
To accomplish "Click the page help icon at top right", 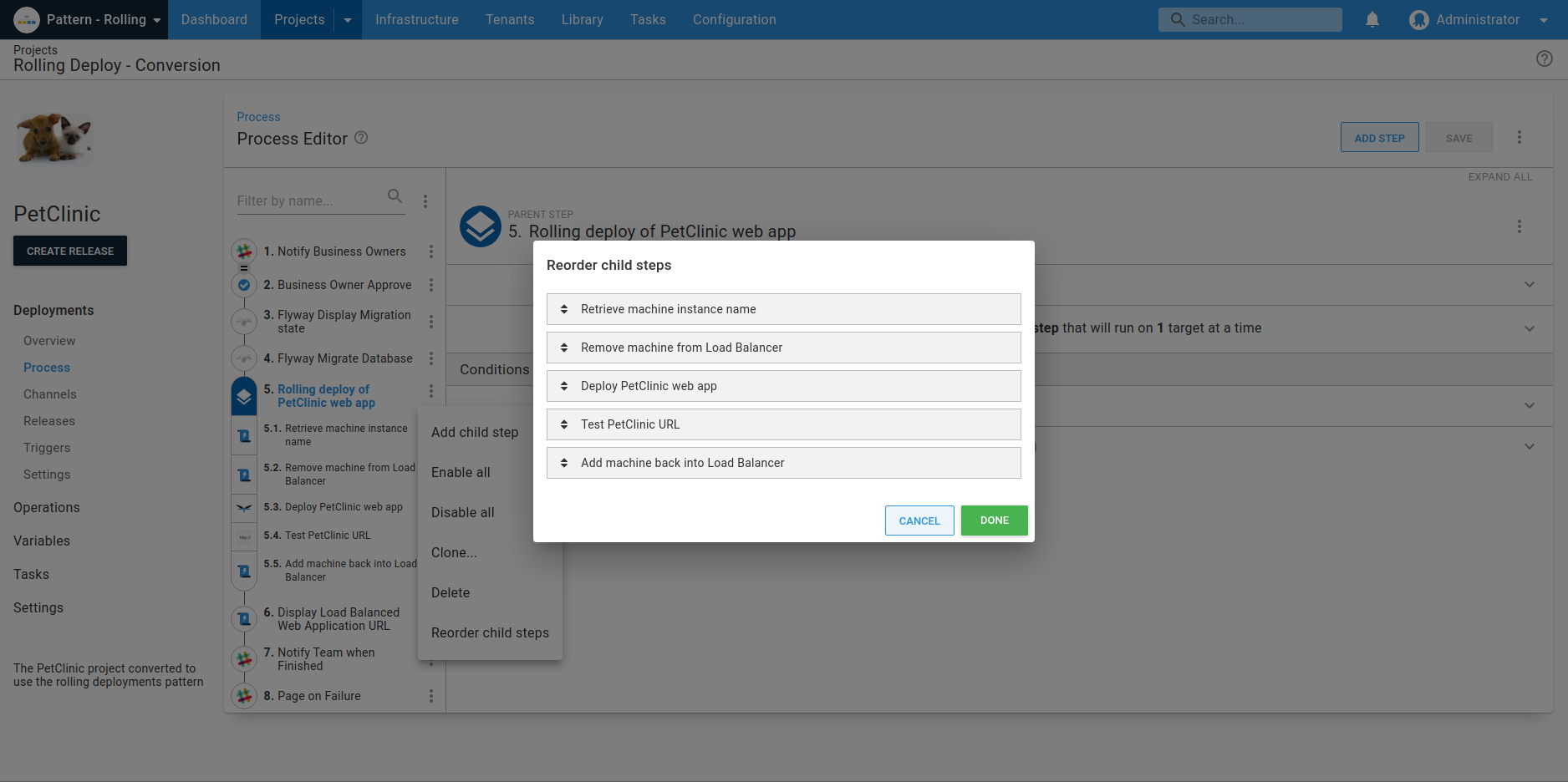I will pos(1544,58).
